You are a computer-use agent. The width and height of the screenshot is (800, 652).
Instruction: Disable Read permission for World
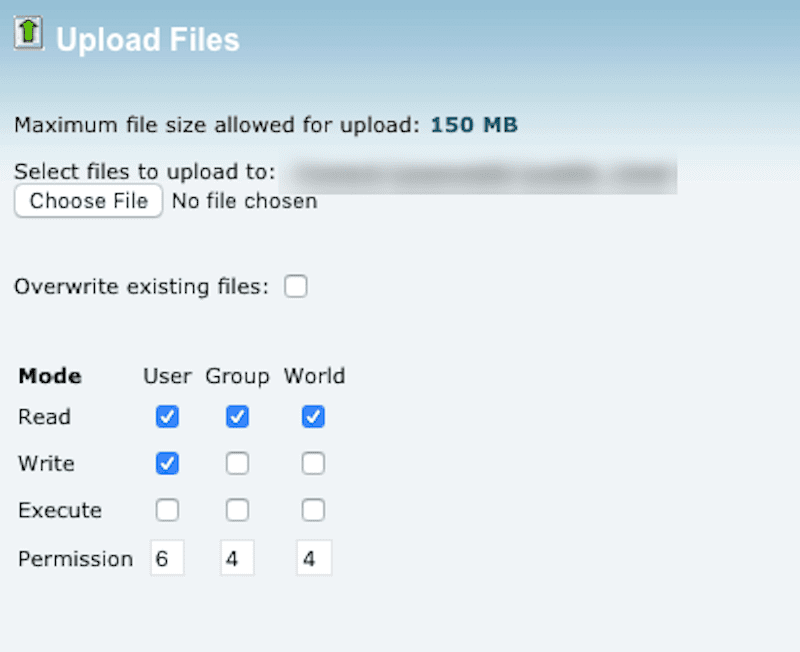tap(313, 417)
